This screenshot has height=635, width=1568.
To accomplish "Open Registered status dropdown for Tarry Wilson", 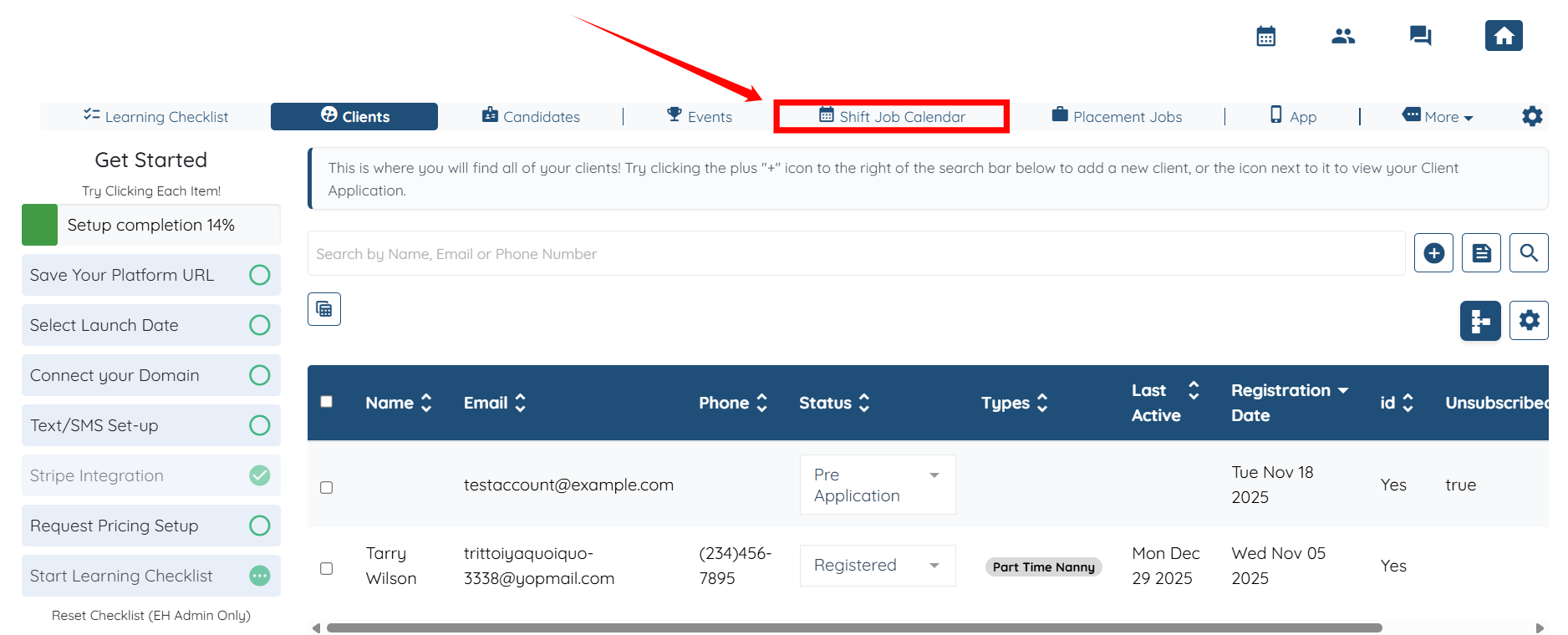I will (878, 566).
